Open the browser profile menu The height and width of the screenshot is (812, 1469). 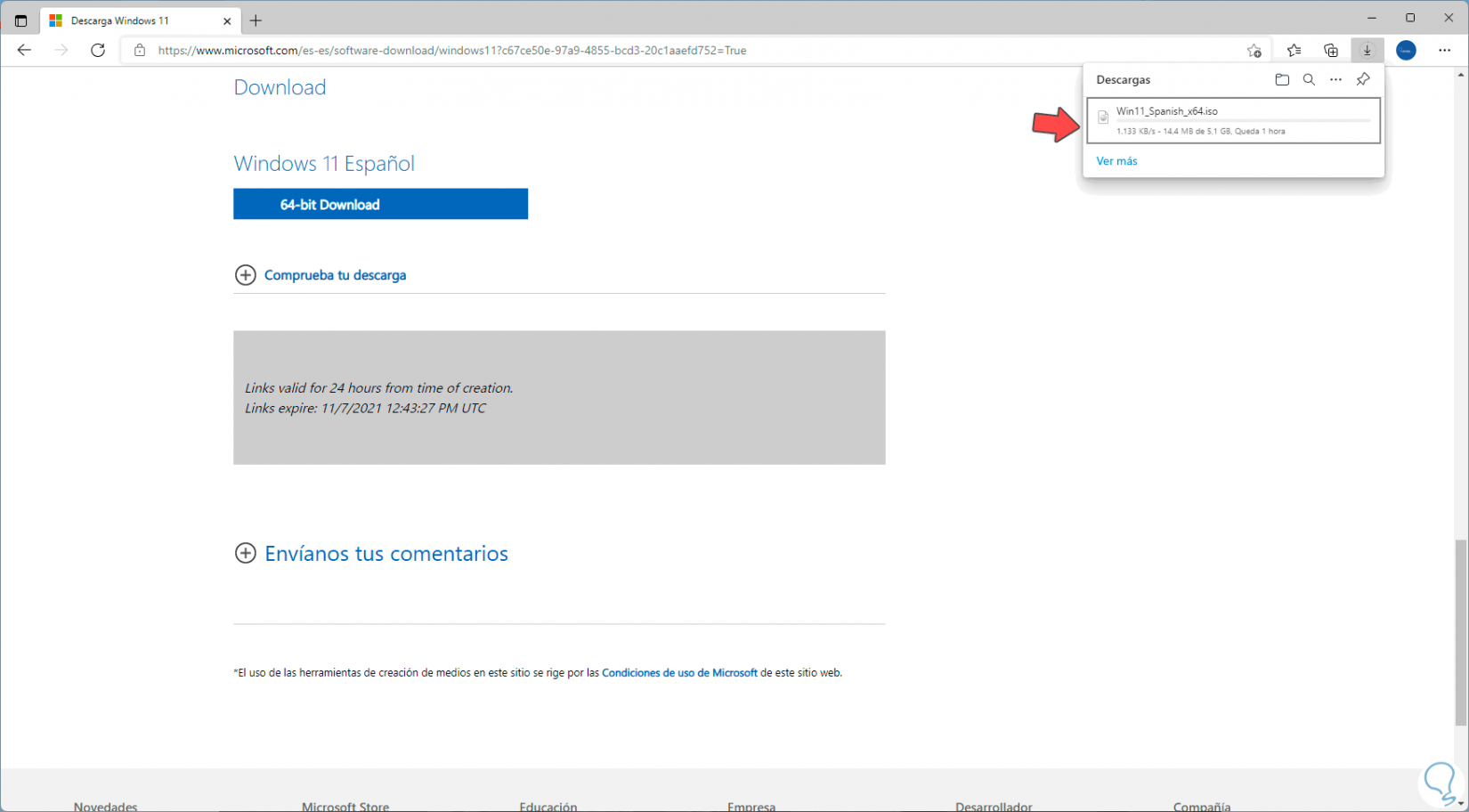click(x=1406, y=51)
